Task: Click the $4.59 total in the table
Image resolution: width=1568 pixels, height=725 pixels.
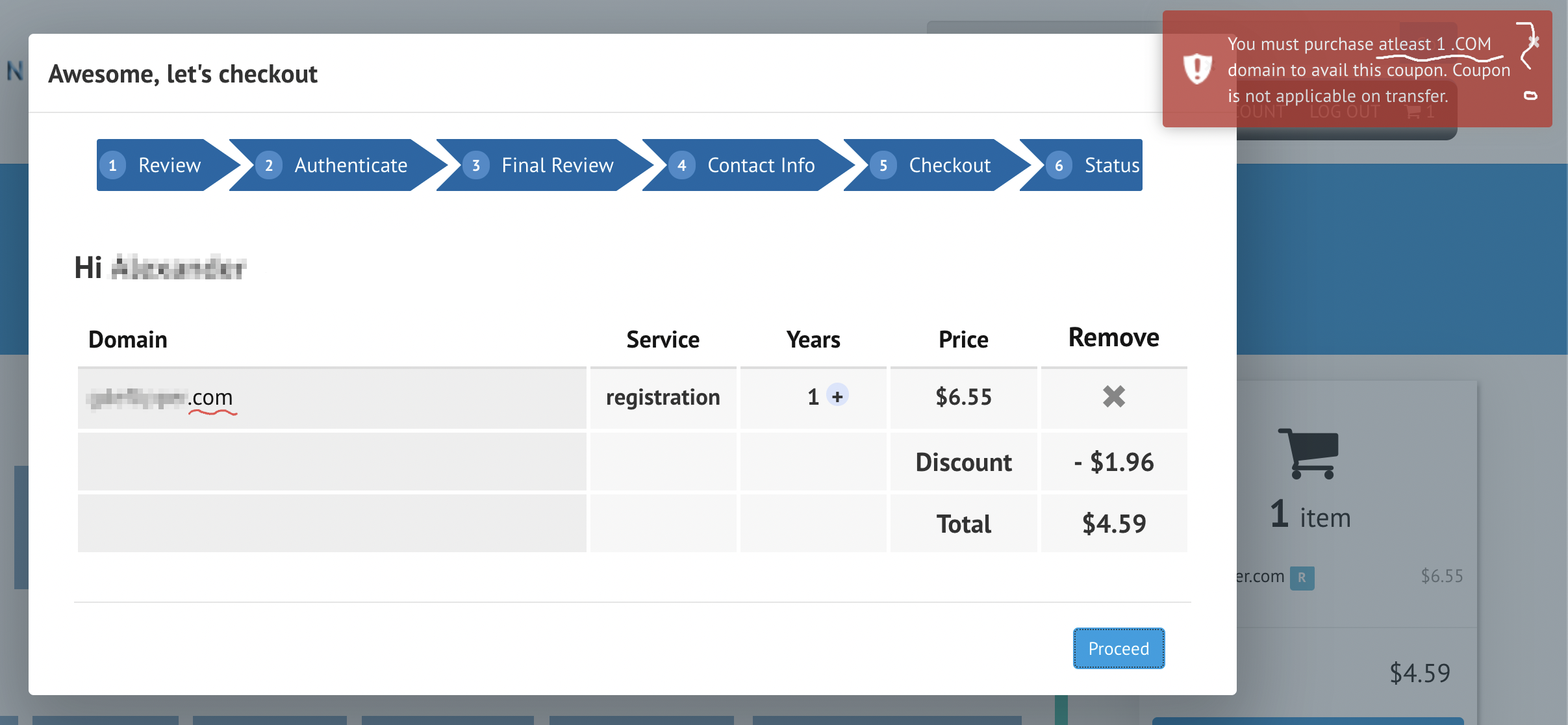Action: tap(1113, 524)
